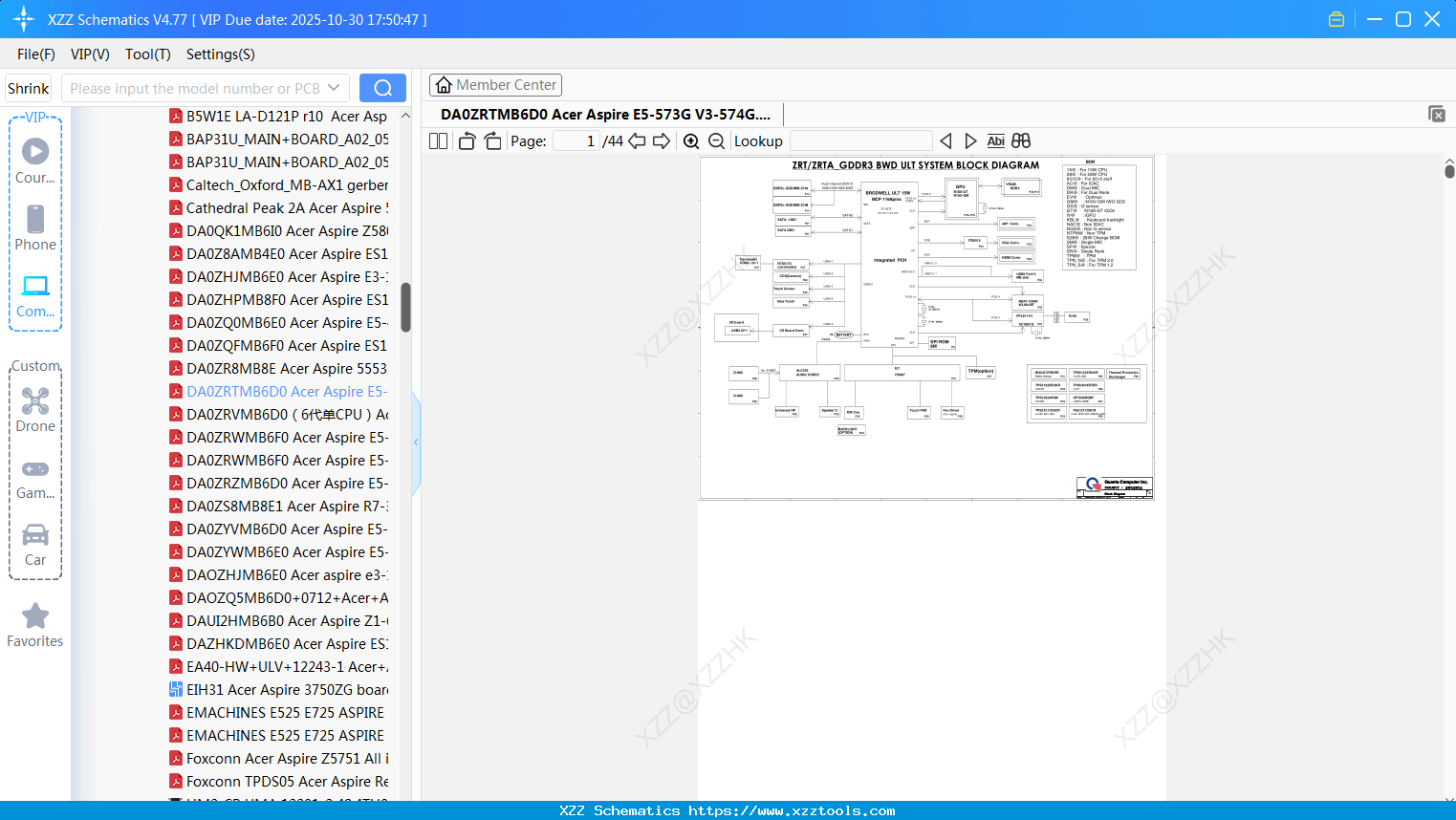Click the Shrink button
Screen dimensions: 1456x820
[29, 88]
